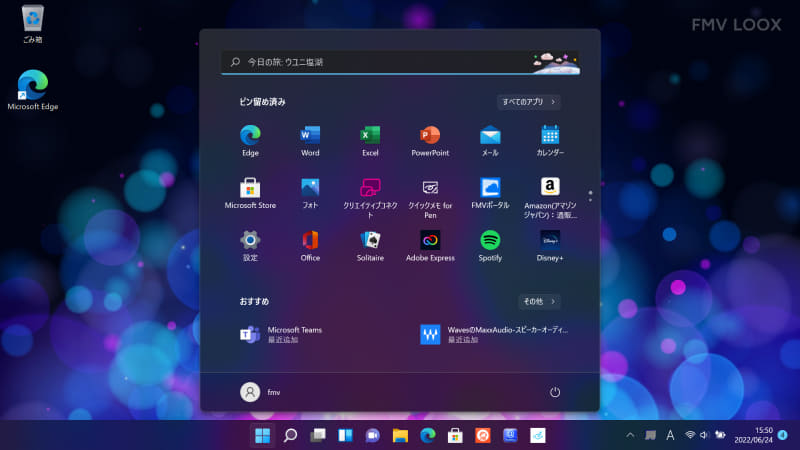The width and height of the screenshot is (800, 450).
Task: Click the gray tray icon beside the hidden-icons chevron
Action: click(650, 435)
